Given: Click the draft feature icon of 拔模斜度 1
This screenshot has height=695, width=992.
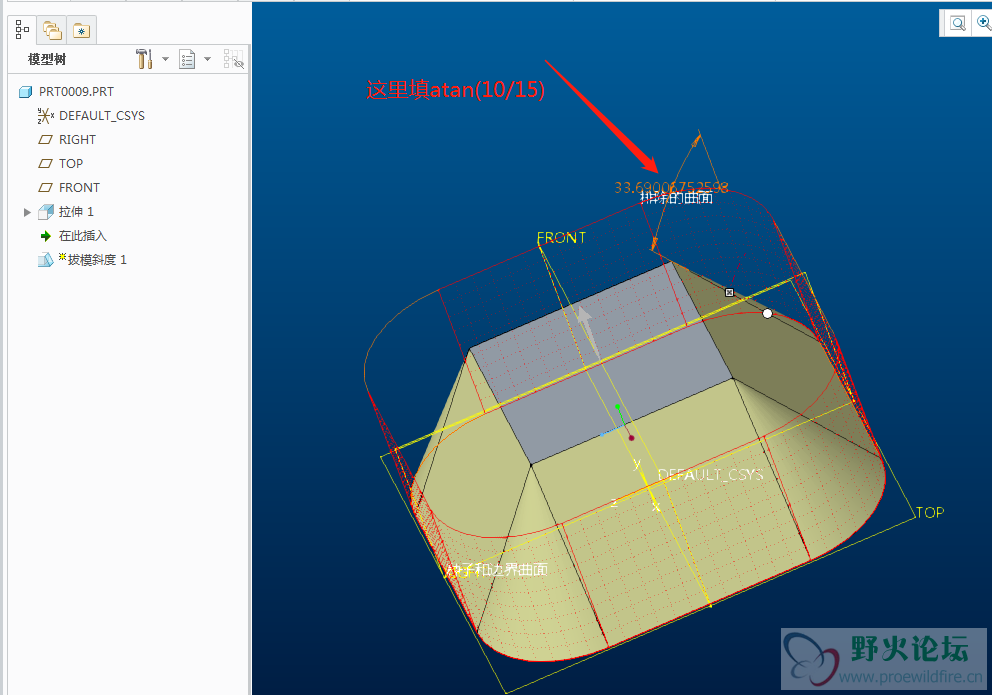Looking at the screenshot, I should click(45, 260).
